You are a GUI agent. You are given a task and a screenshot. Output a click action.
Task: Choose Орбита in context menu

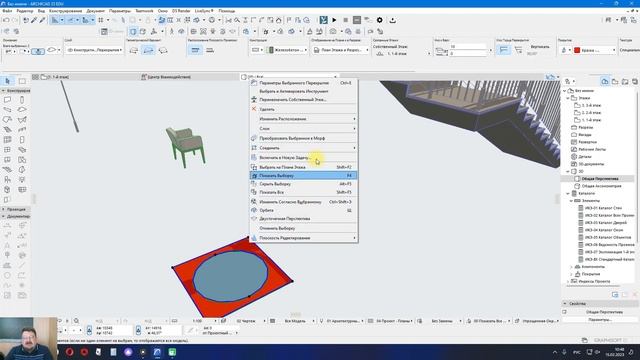pos(303,210)
